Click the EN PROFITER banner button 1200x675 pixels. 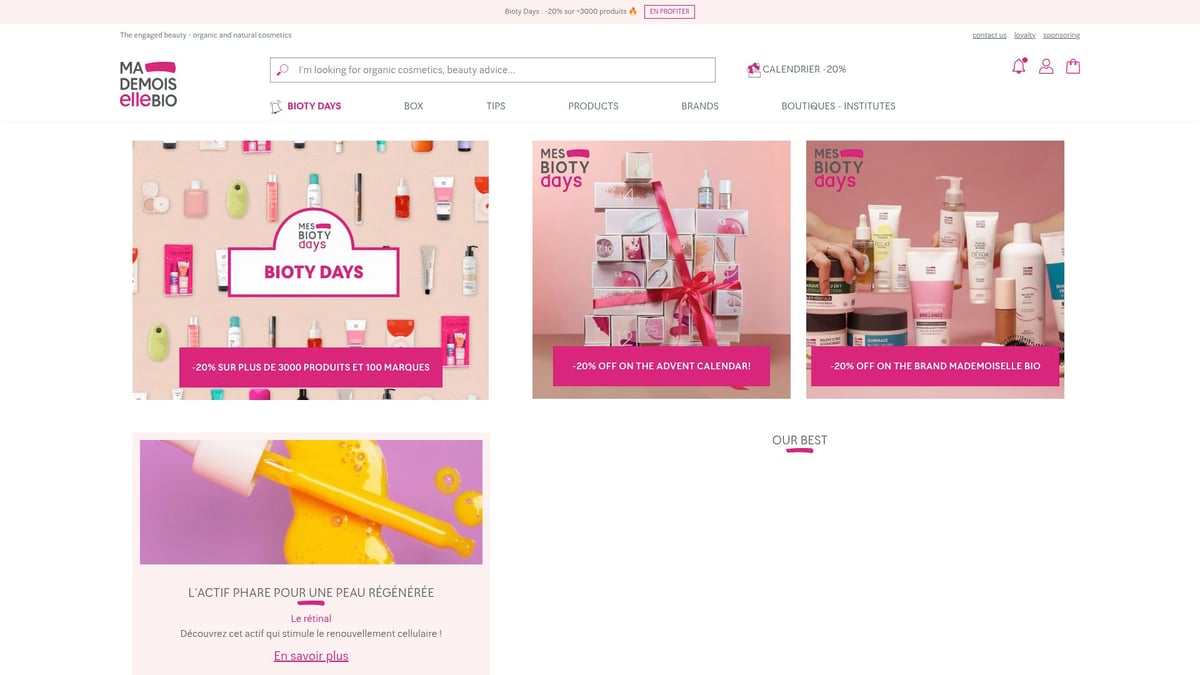pyautogui.click(x=668, y=11)
